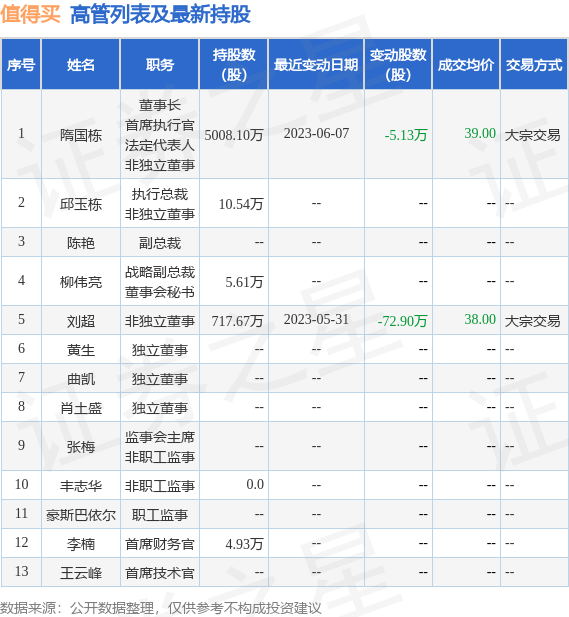This screenshot has height=617, width=569.
Task: Click 大宗交易 in 刘超's row
Action: [532, 321]
